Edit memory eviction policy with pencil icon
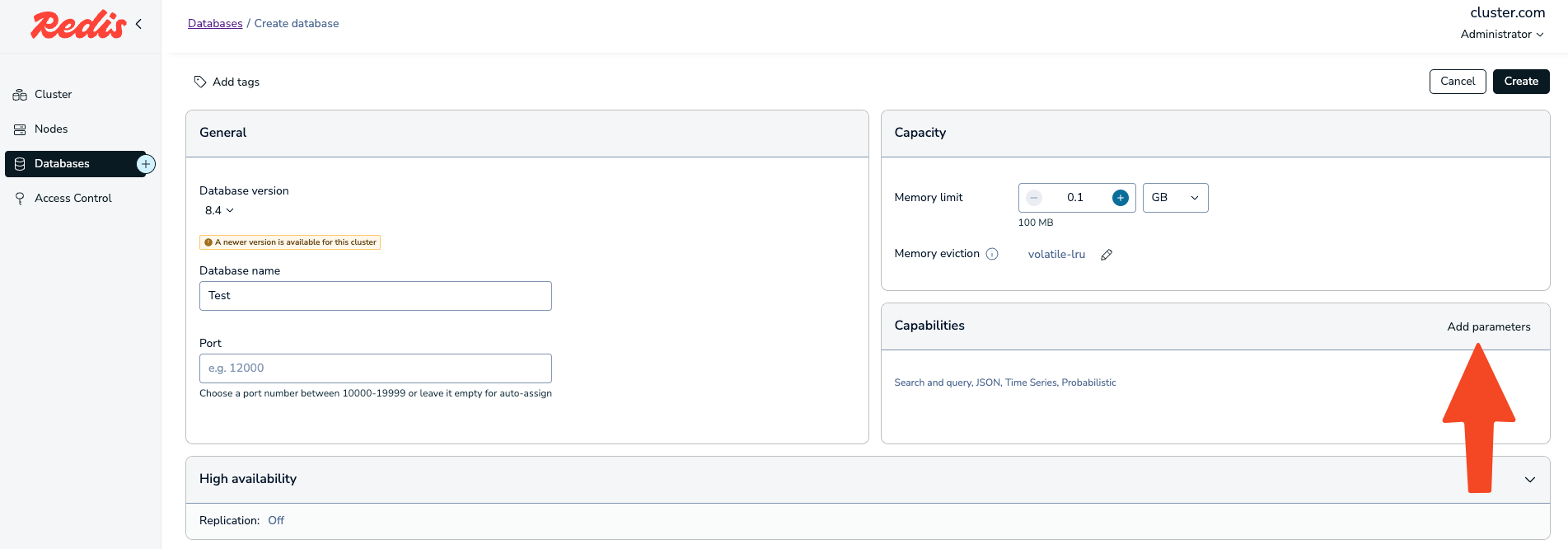The width and height of the screenshot is (1568, 549). point(1107,255)
